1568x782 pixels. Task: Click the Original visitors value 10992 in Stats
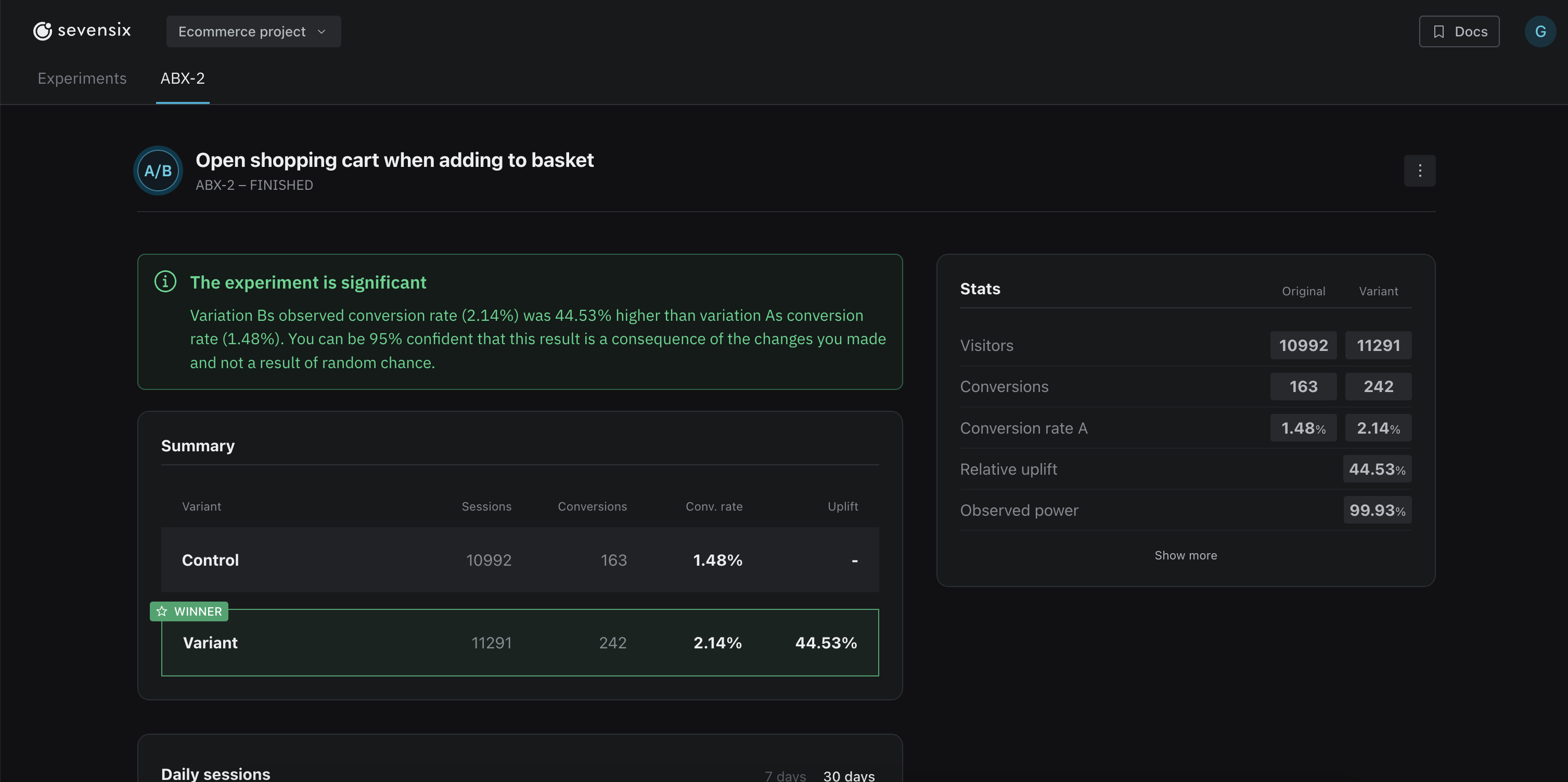[x=1303, y=346]
